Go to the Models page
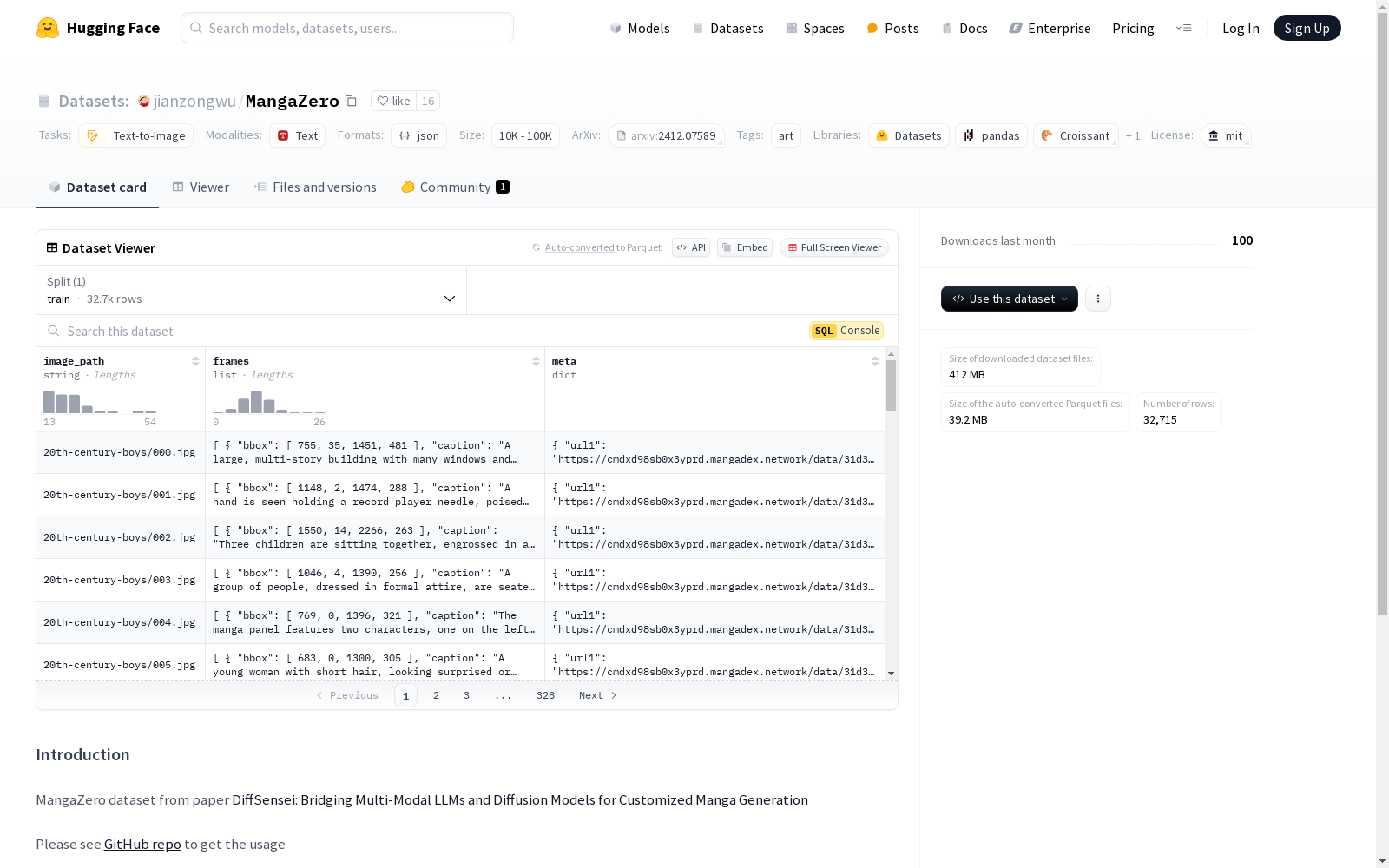The height and width of the screenshot is (868, 1389). pos(640,28)
